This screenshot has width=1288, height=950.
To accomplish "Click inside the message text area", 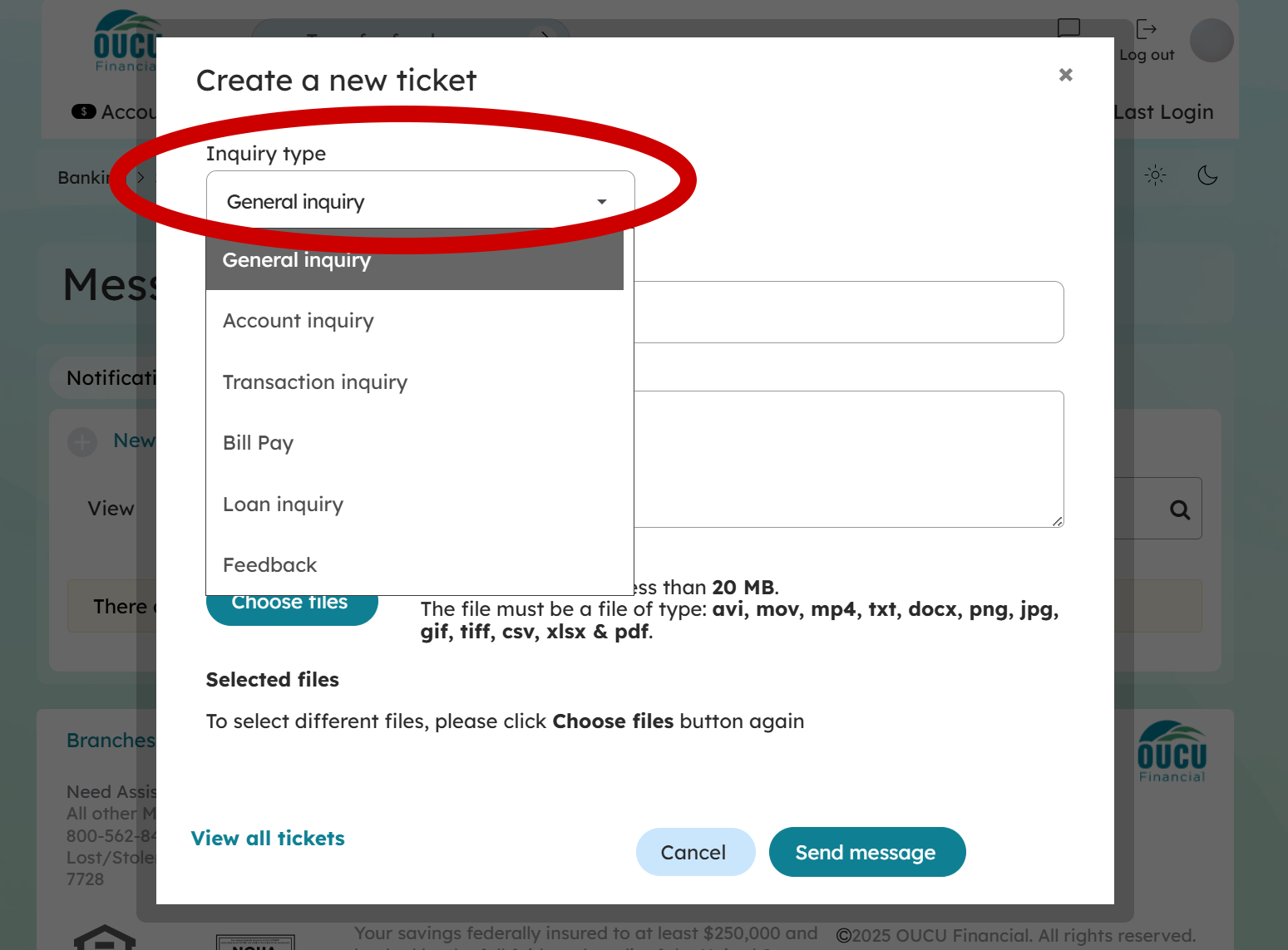I will (848, 459).
